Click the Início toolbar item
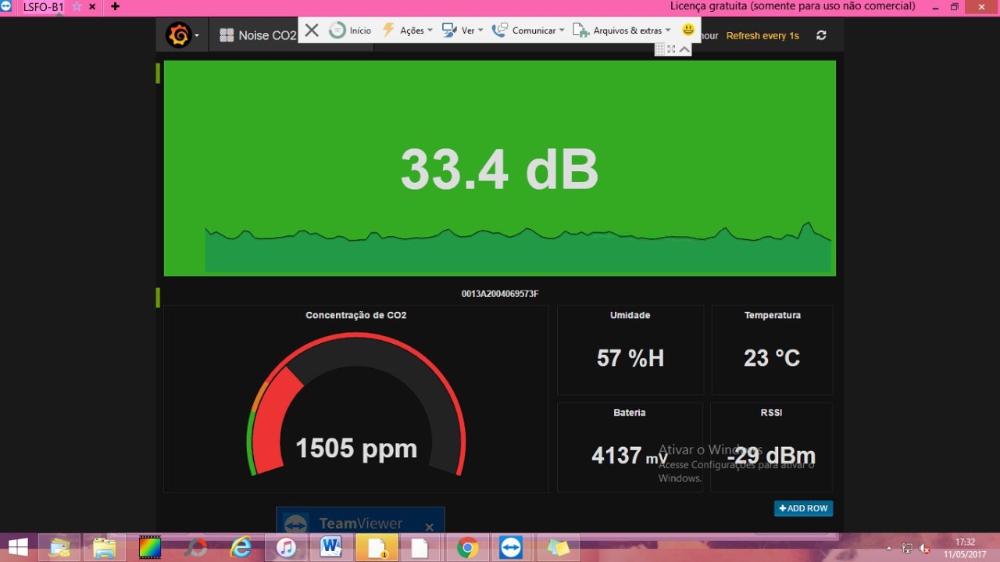The height and width of the screenshot is (562, 1000). point(351,30)
